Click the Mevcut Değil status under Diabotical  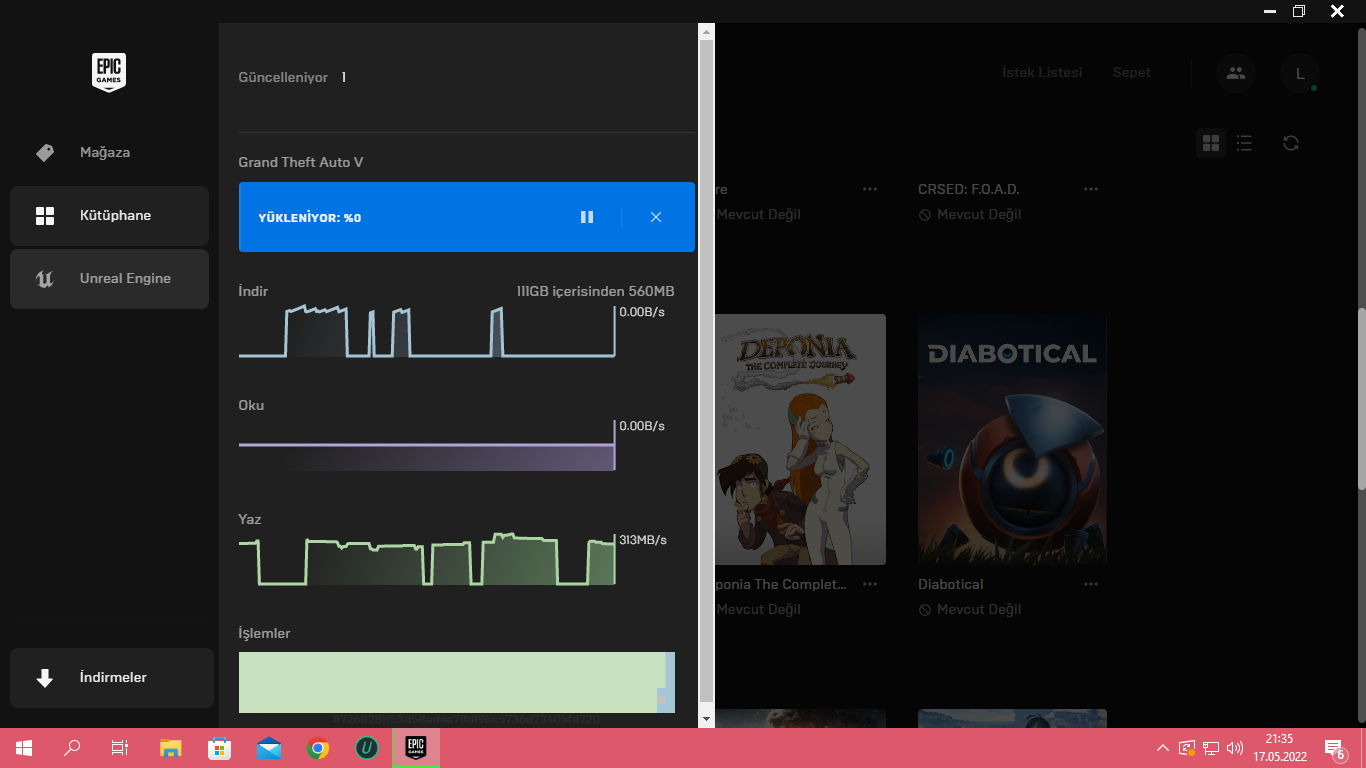pos(969,609)
